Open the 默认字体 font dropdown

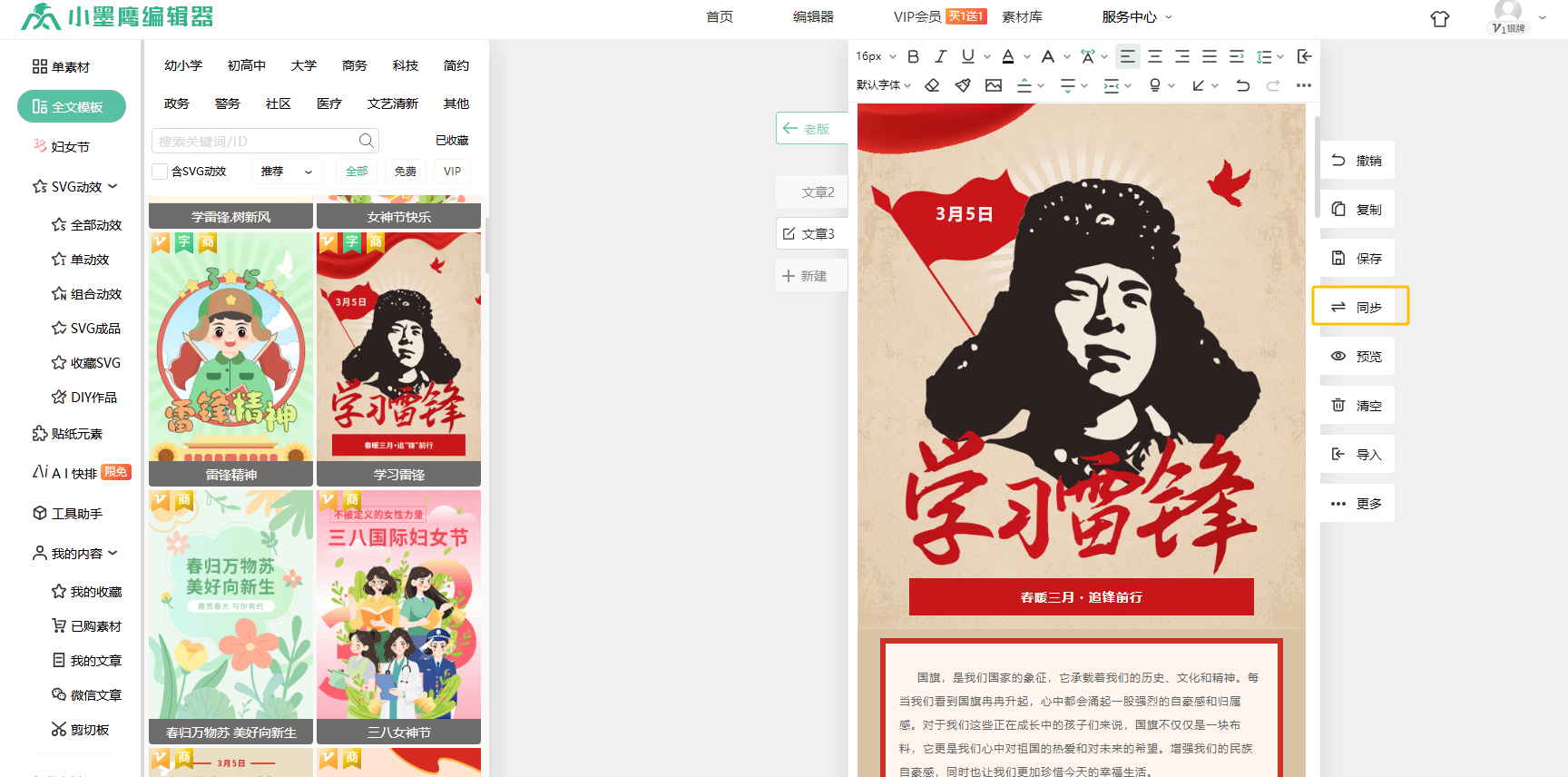tap(883, 85)
